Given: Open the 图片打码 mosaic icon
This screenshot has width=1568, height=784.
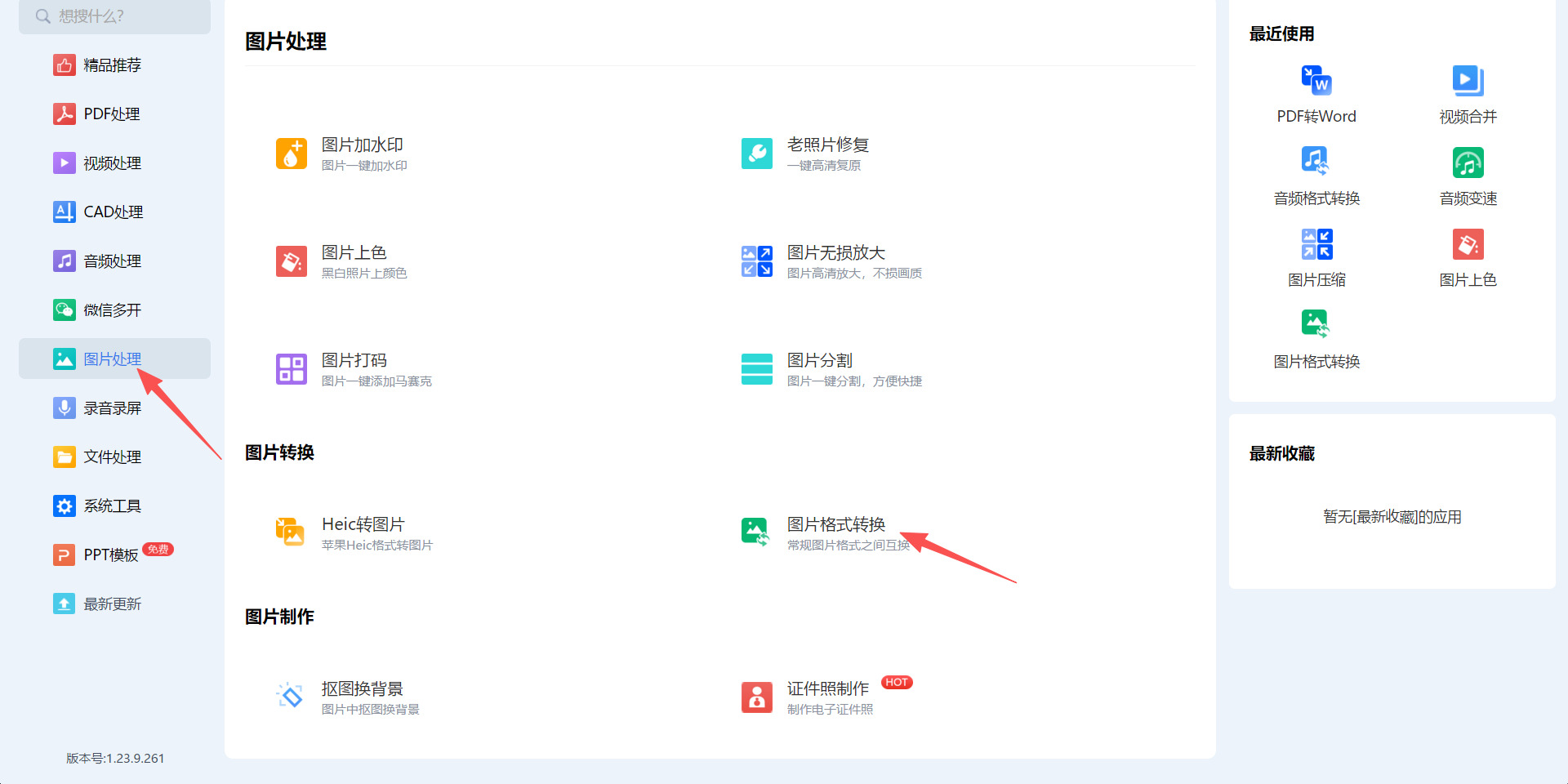Looking at the screenshot, I should pos(292,369).
